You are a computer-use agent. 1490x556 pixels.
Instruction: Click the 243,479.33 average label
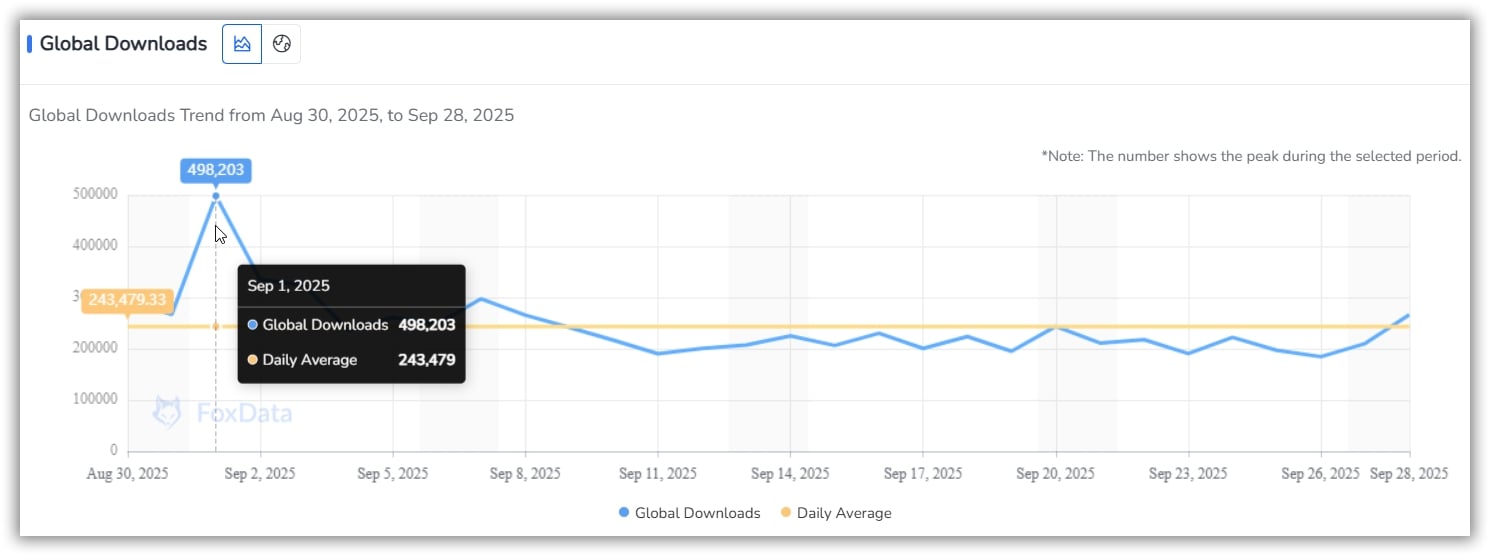click(128, 300)
